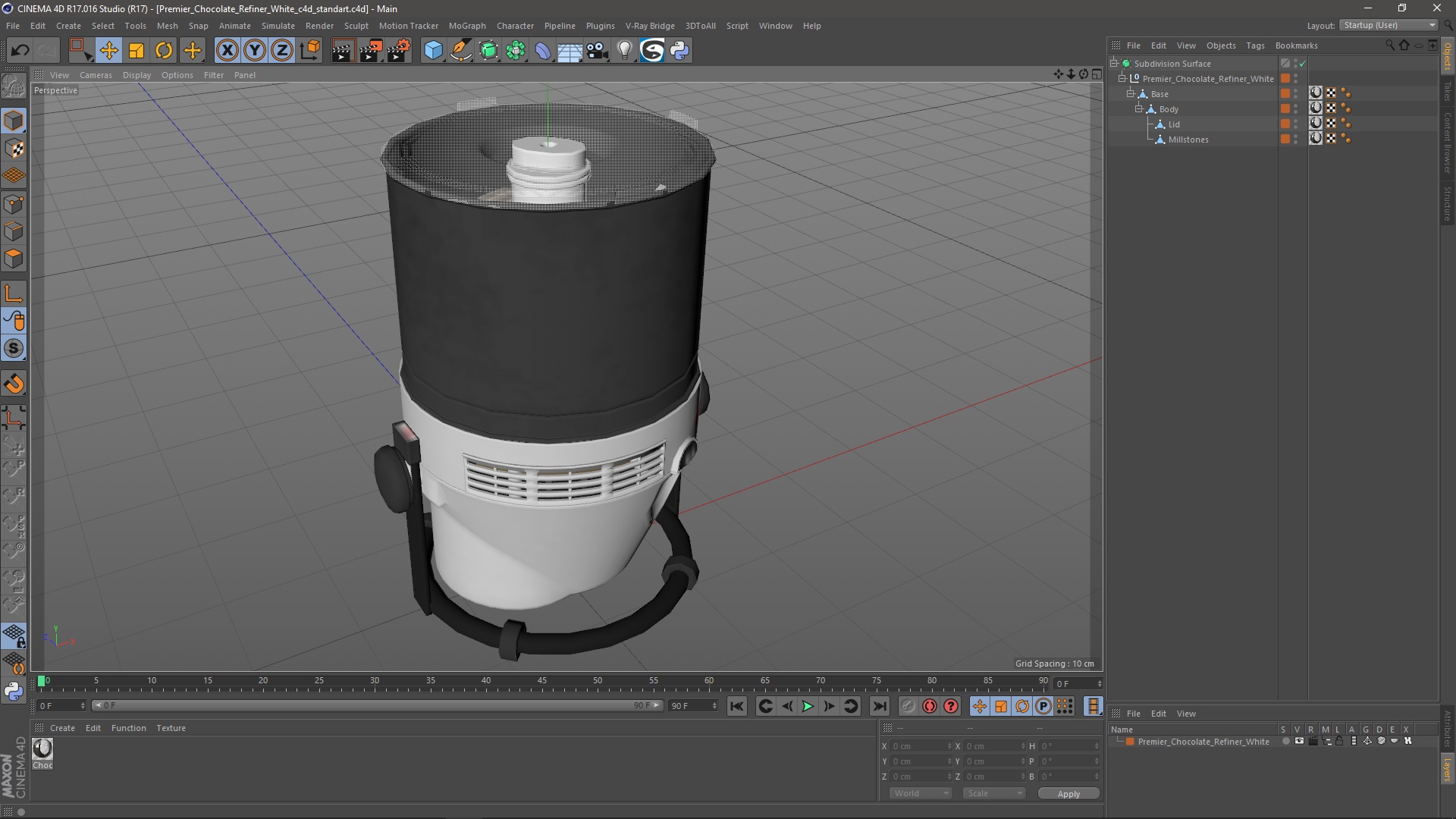The height and width of the screenshot is (819, 1456).
Task: Select the Rotate tool
Action: tap(164, 51)
